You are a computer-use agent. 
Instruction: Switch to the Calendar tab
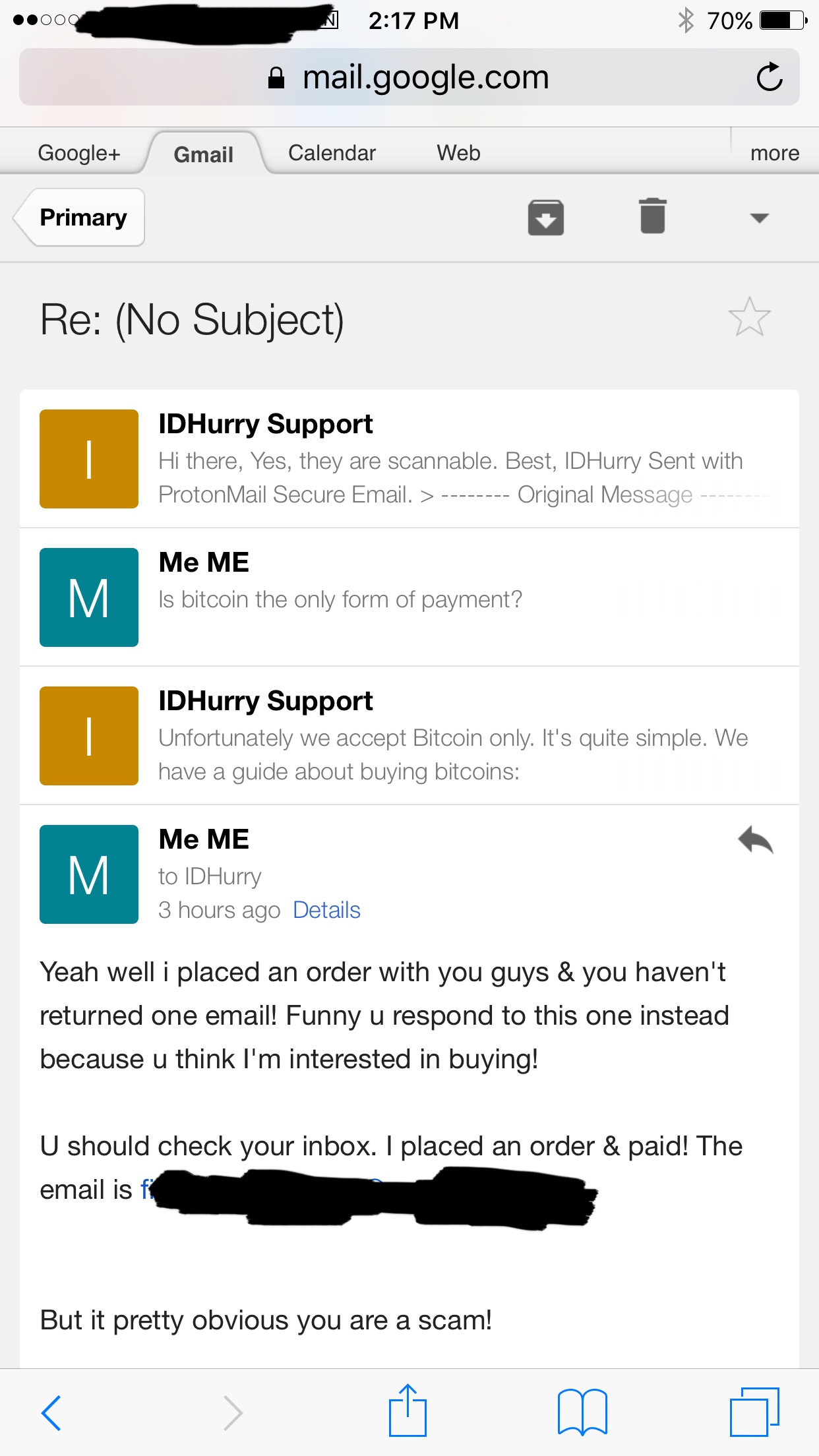point(332,153)
